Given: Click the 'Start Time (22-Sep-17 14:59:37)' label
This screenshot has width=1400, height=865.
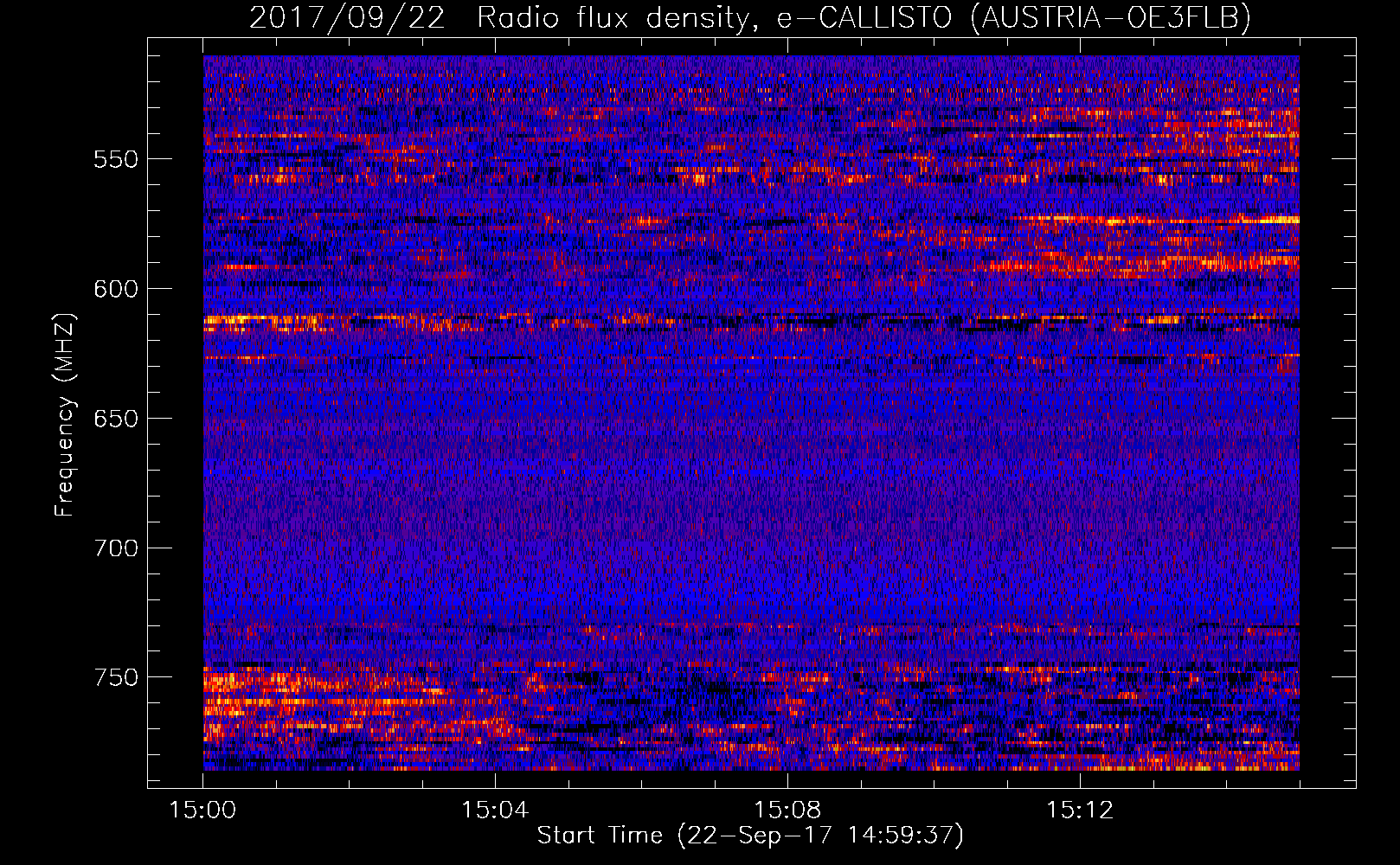Looking at the screenshot, I should (x=750, y=836).
